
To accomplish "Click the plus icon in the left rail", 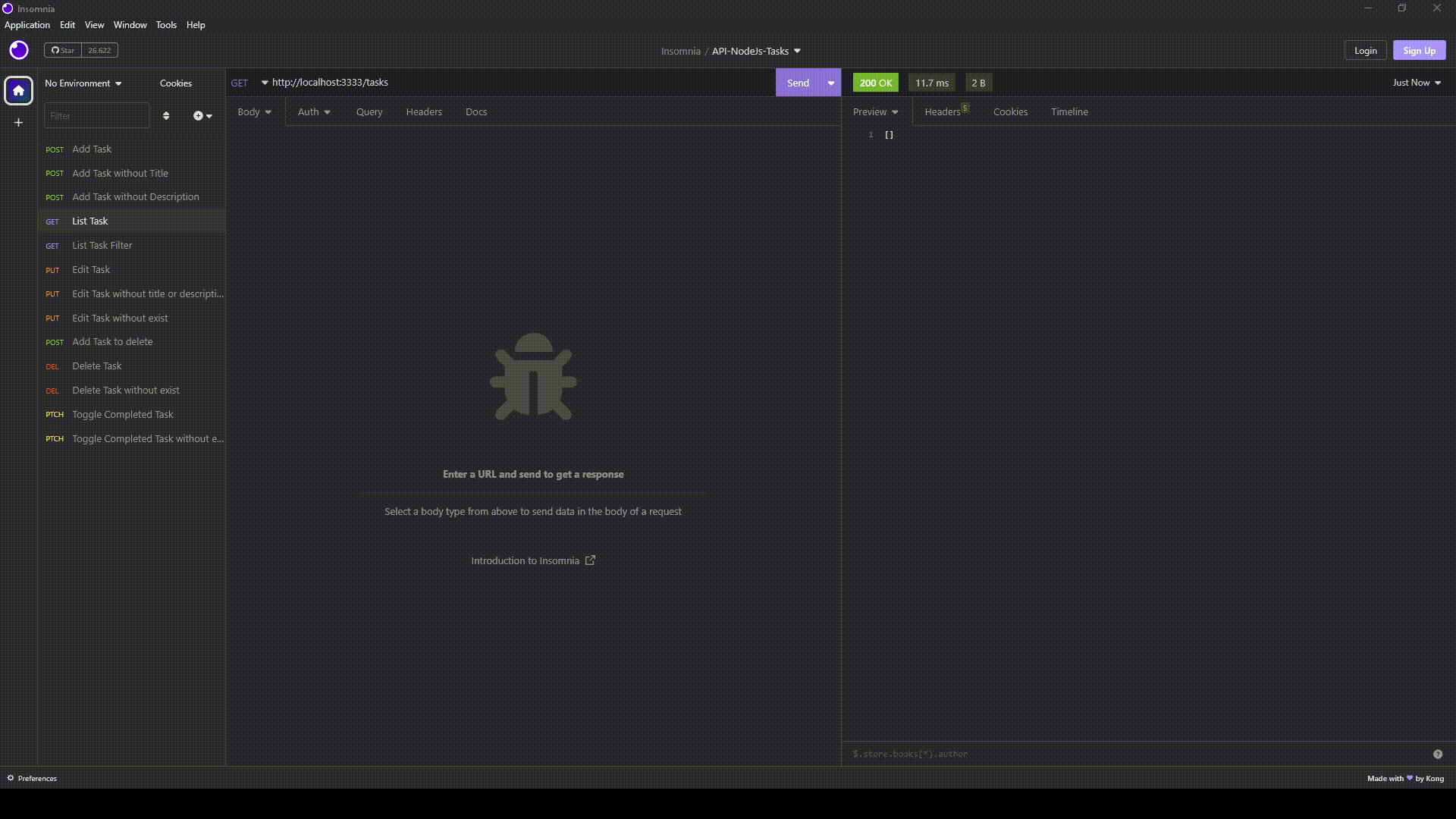I will [18, 122].
